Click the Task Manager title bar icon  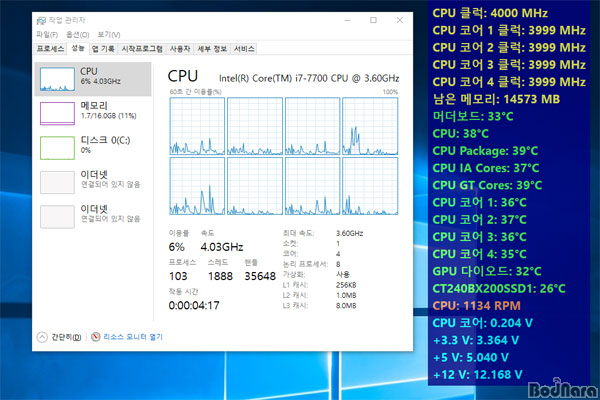41,21
